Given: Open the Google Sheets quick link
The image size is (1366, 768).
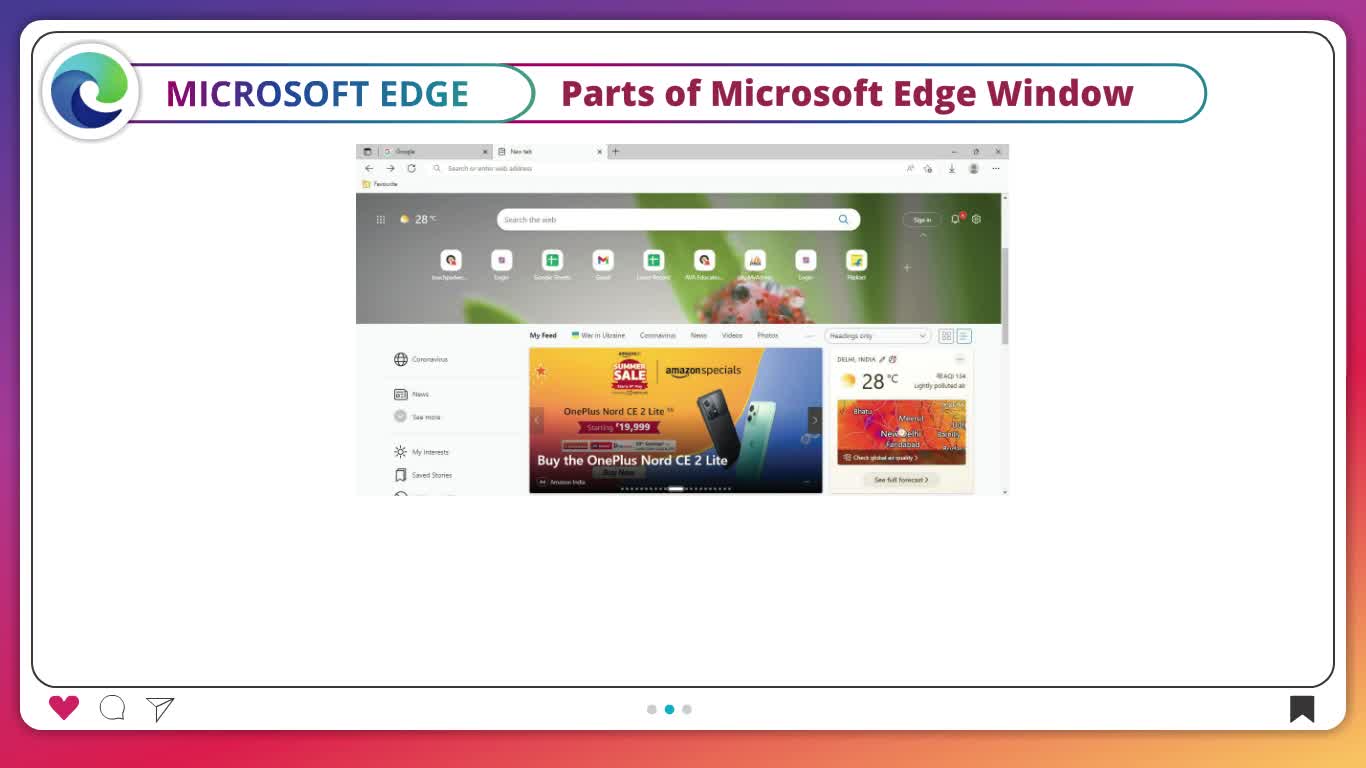Looking at the screenshot, I should pyautogui.click(x=552, y=265).
